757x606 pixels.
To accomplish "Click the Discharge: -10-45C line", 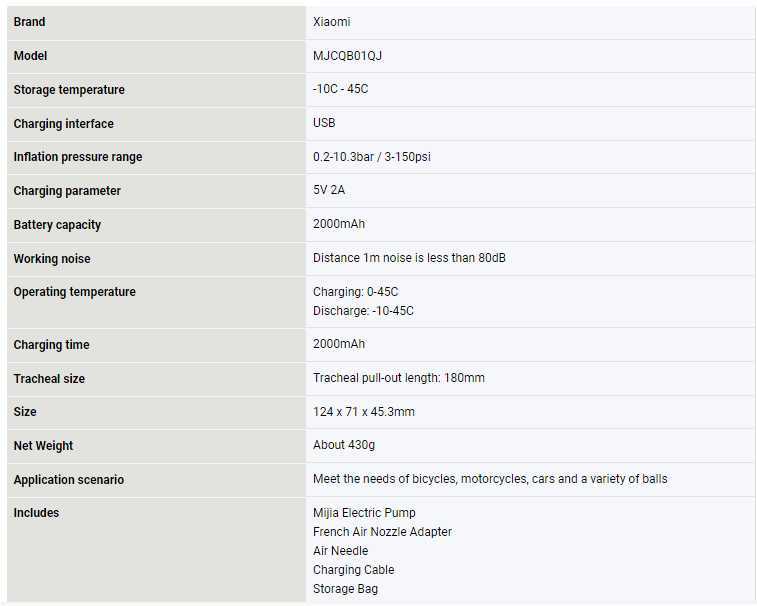I will click(x=363, y=311).
